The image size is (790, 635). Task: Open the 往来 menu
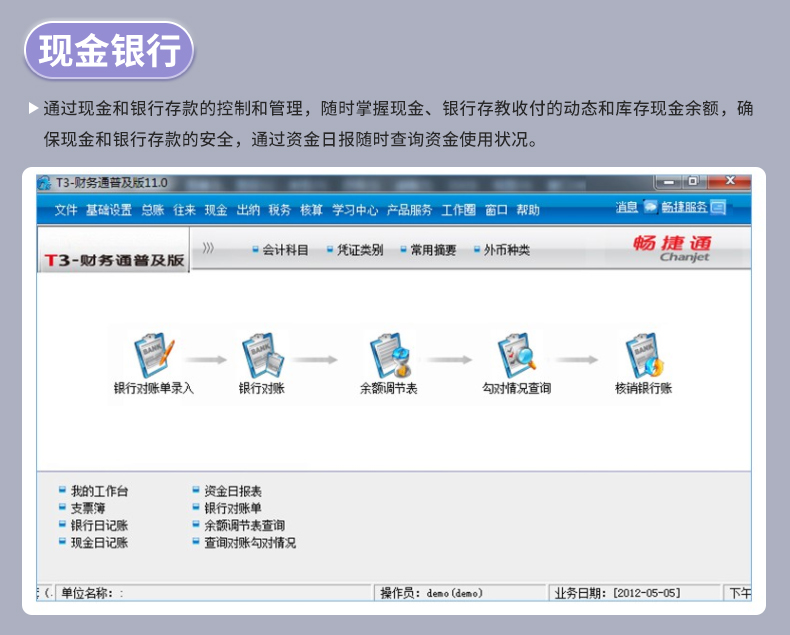184,210
